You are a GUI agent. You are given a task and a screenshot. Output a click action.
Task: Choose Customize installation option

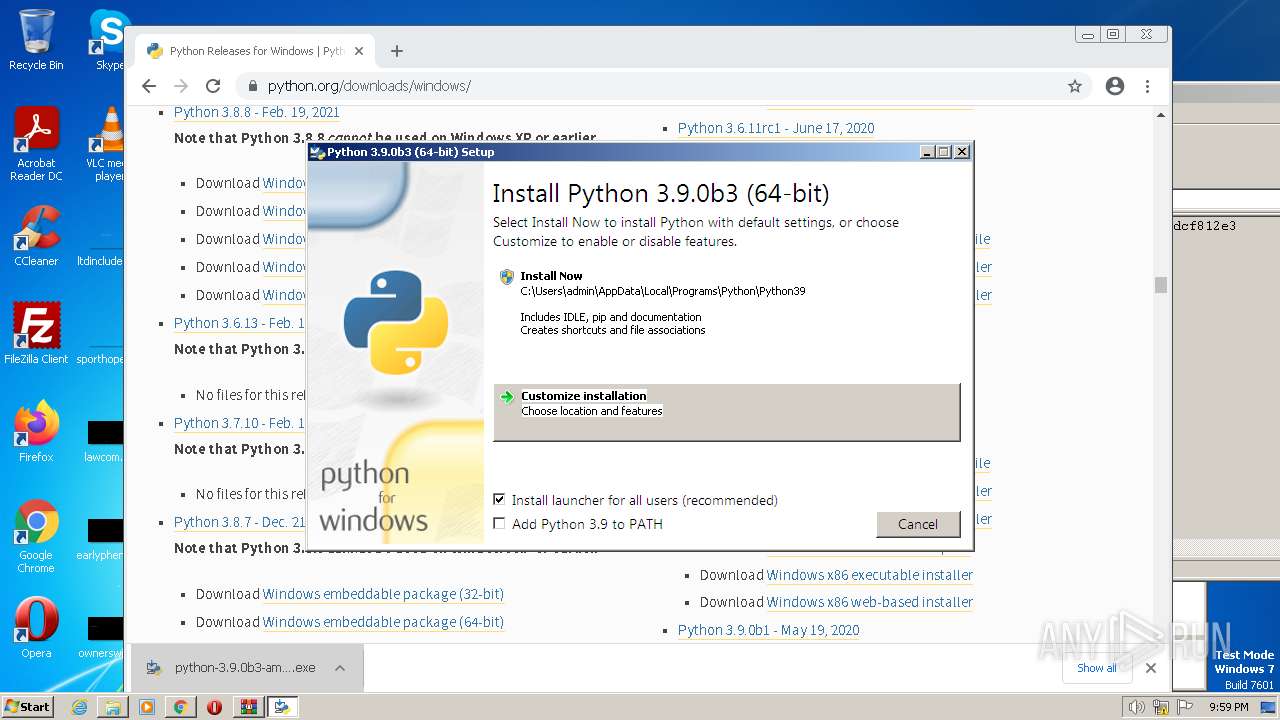point(727,412)
